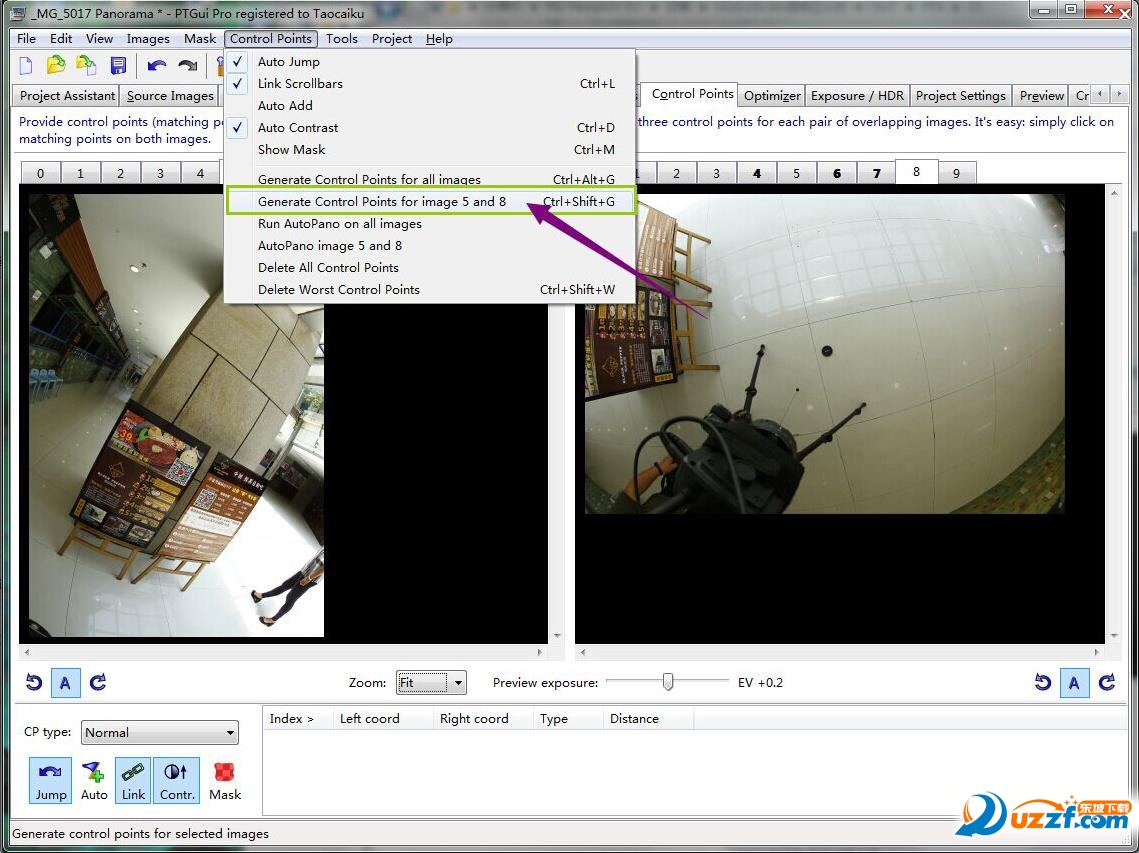This screenshot has width=1139, height=853.
Task: Uncheck Auto Contrast menu entry
Action: tap(431, 127)
